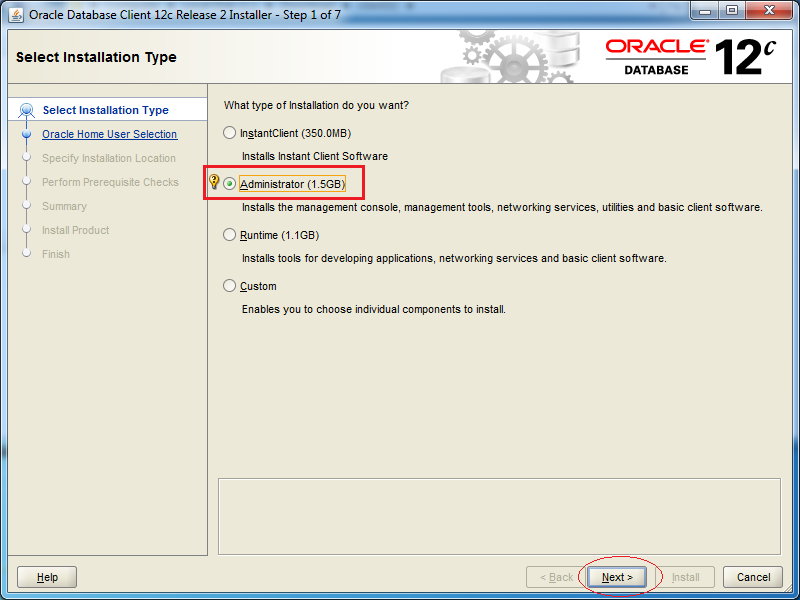The width and height of the screenshot is (800, 600).
Task: Cancel the Oracle client installation
Action: coord(753,577)
